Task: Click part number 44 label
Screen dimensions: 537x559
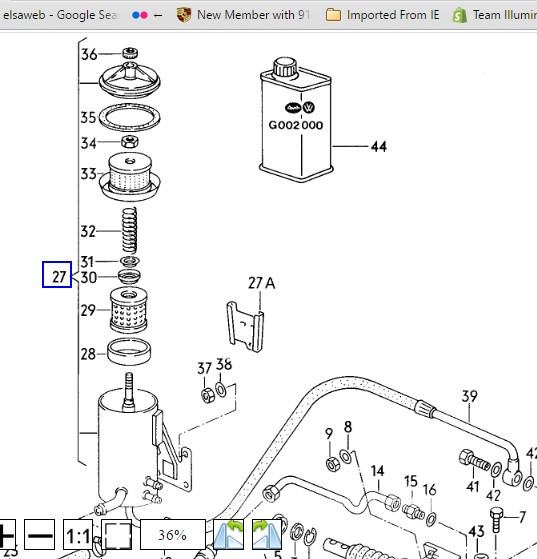Action: (x=379, y=147)
